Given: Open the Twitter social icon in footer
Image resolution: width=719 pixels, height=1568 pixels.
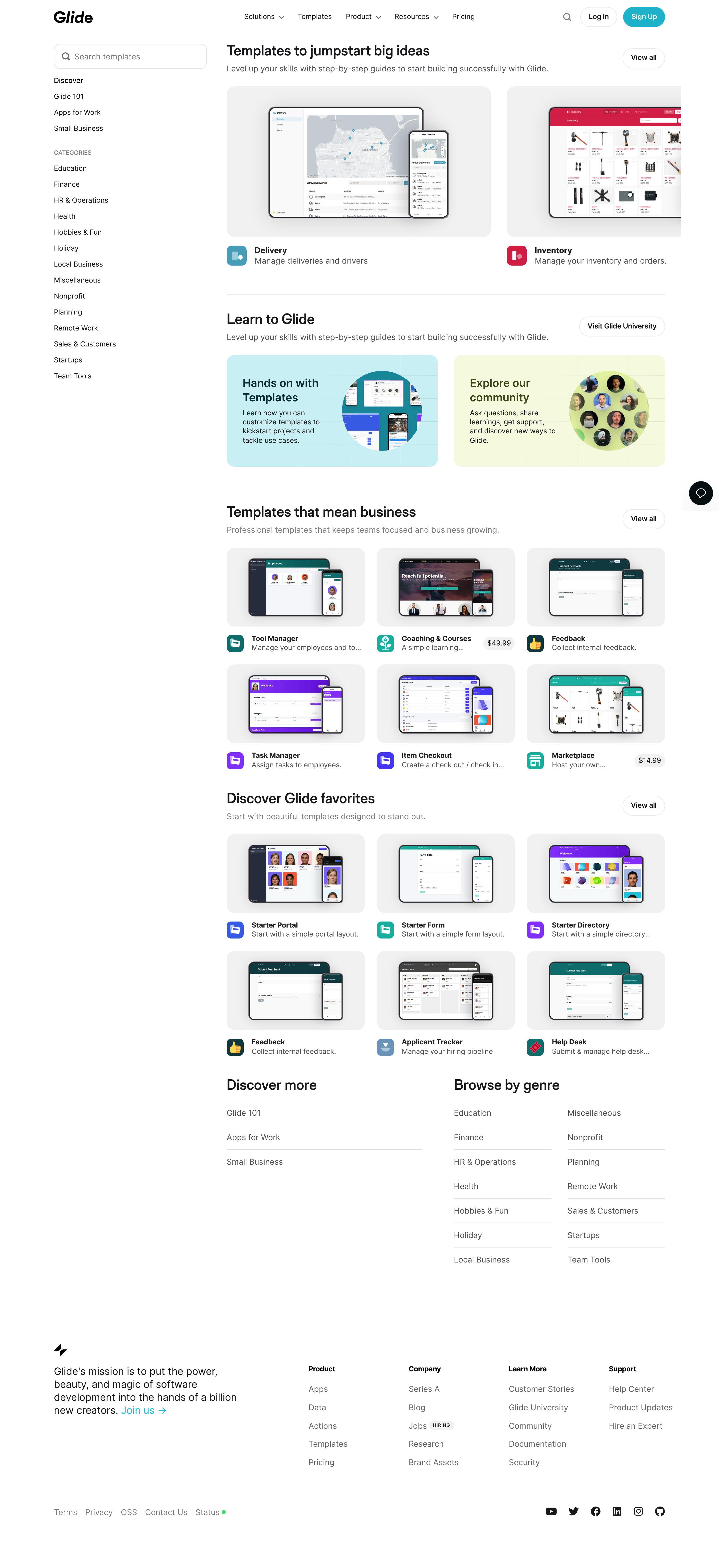Looking at the screenshot, I should coord(573,1511).
